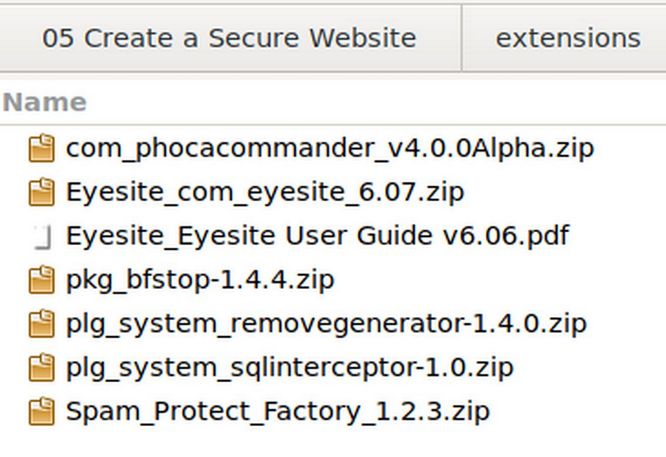Sort files by the Name column header
Viewport: 666px width, 457px height.
pos(45,102)
